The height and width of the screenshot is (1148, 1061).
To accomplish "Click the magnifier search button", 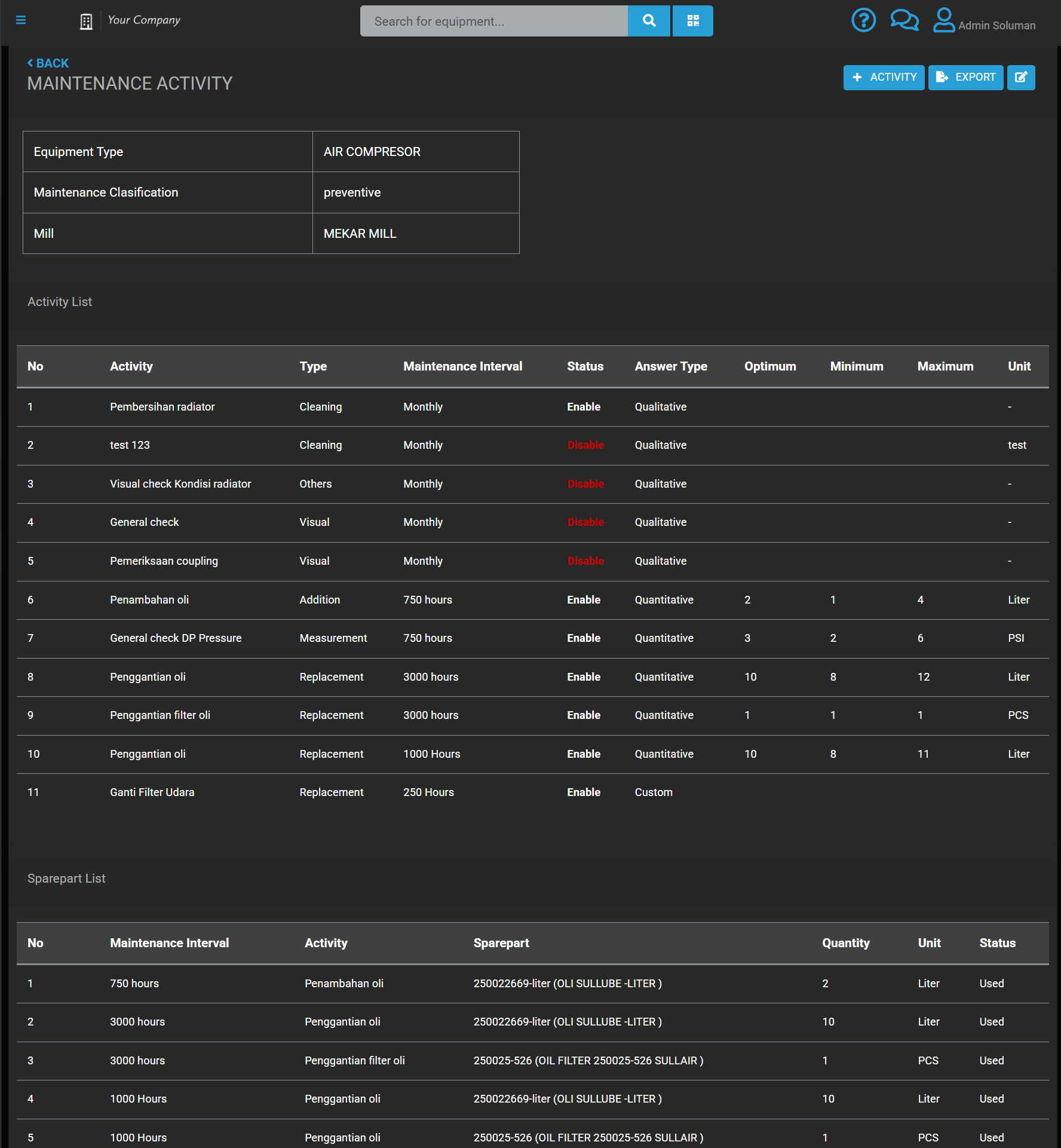I will pos(649,21).
